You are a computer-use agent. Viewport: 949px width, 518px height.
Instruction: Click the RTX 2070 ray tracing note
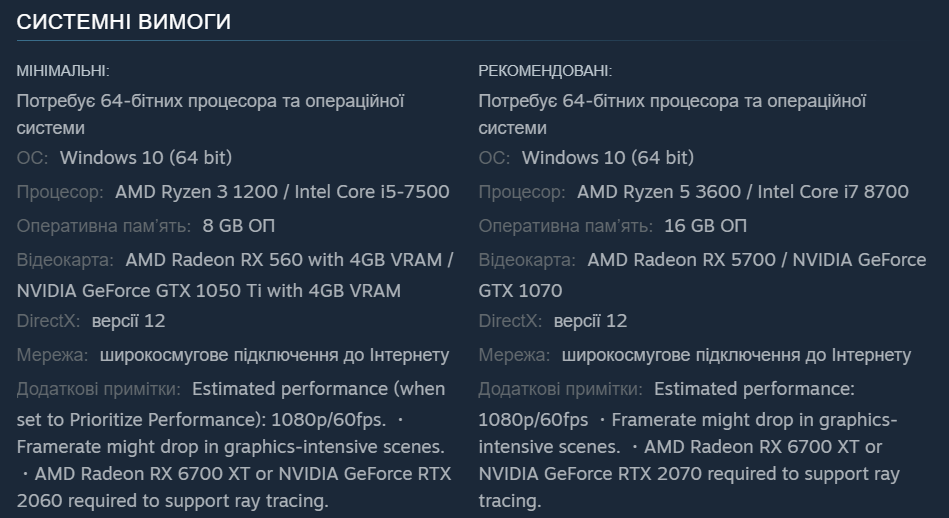(x=689, y=474)
